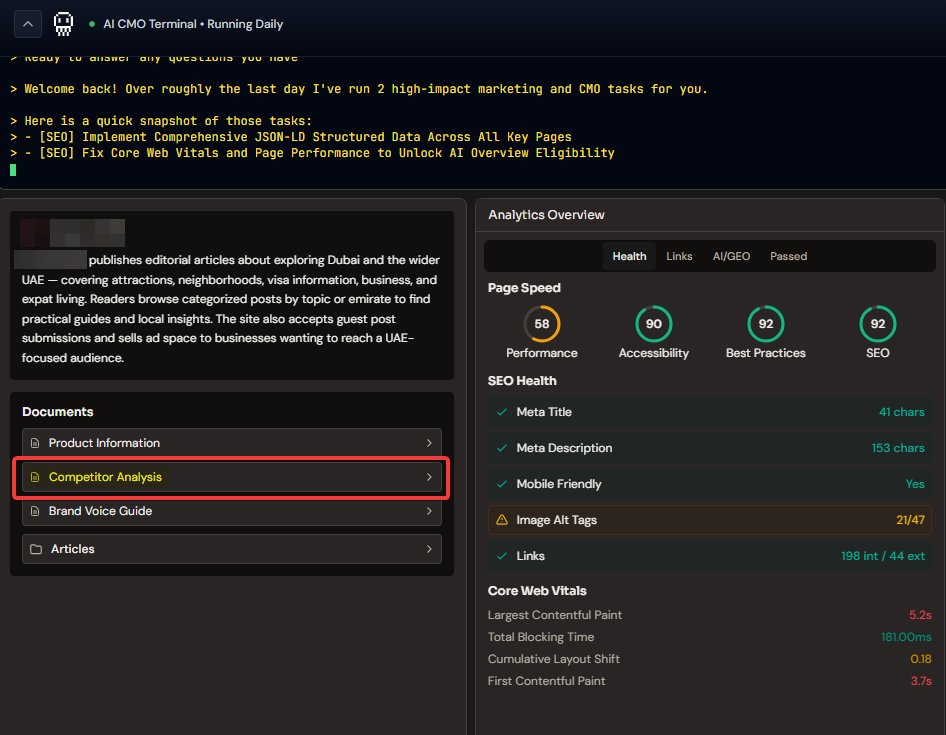
Task: Click the Core Web Vitals fix task line
Action: click(x=313, y=153)
